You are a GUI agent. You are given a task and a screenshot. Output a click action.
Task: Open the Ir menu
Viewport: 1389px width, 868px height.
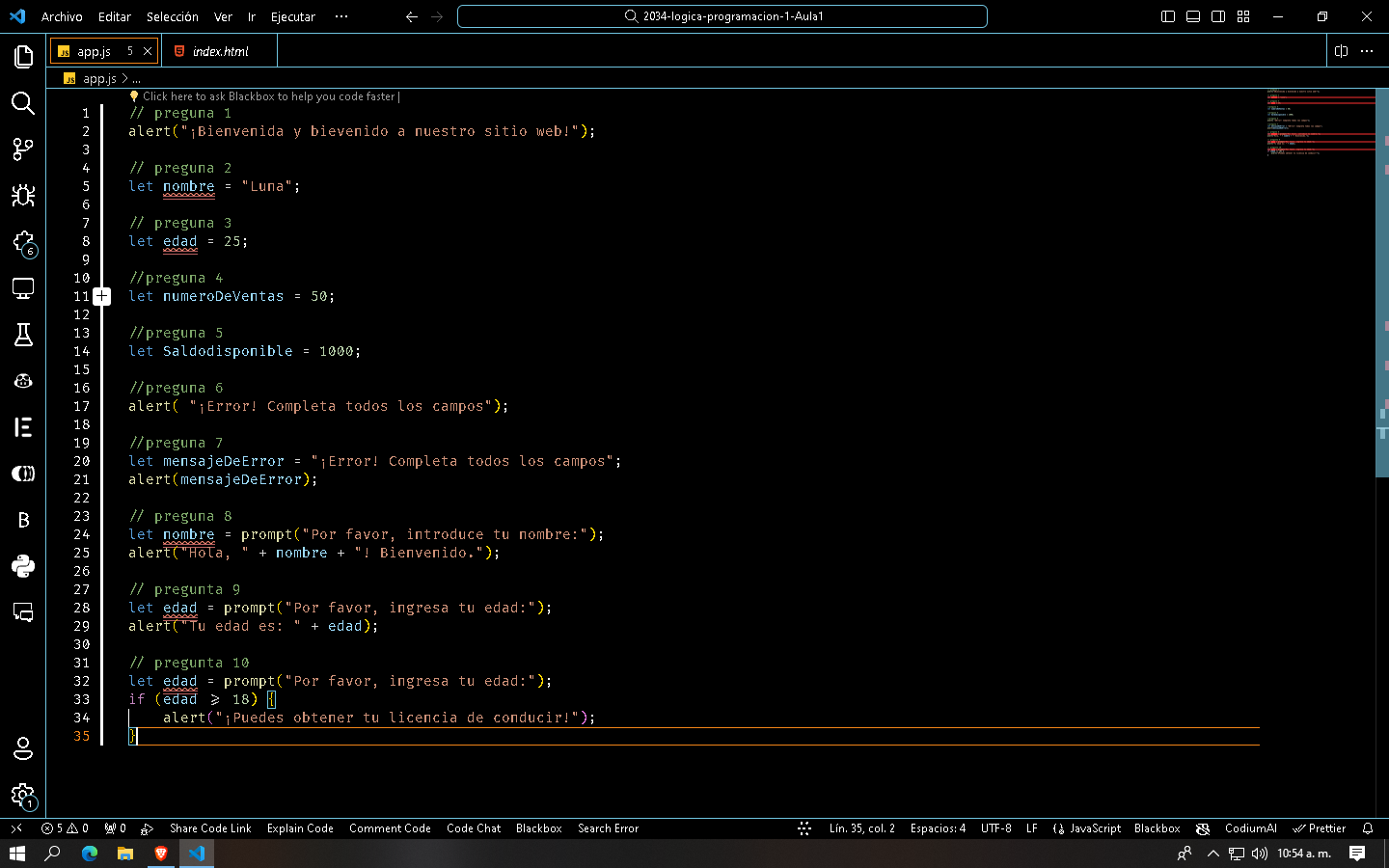click(x=252, y=16)
